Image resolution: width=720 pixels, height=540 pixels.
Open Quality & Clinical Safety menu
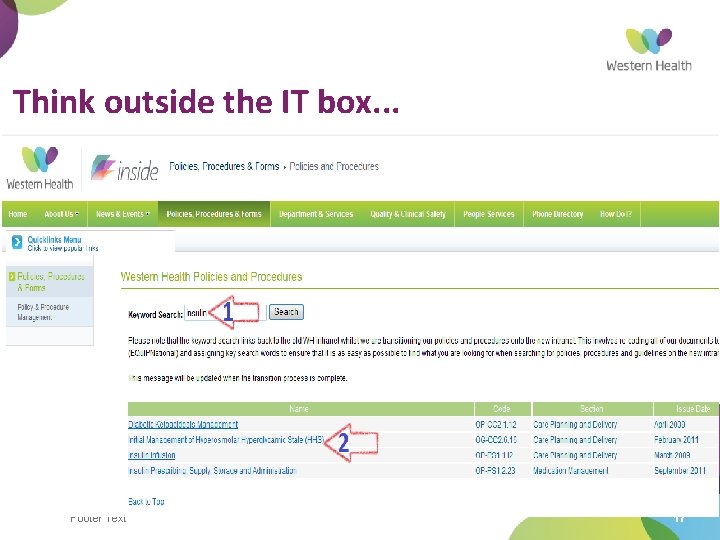point(408,214)
